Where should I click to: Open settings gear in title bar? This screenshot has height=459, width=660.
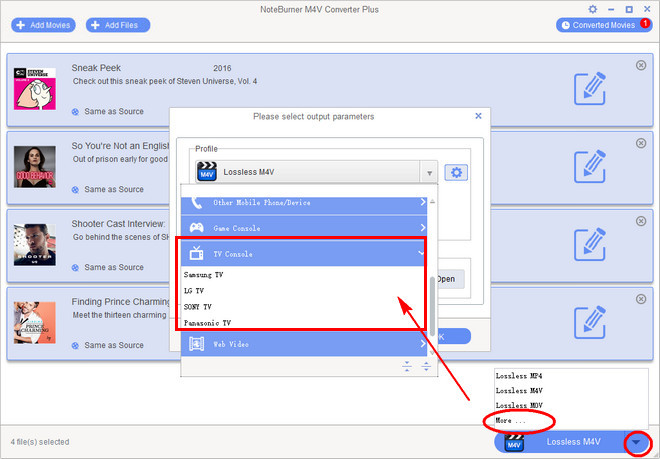tap(593, 9)
